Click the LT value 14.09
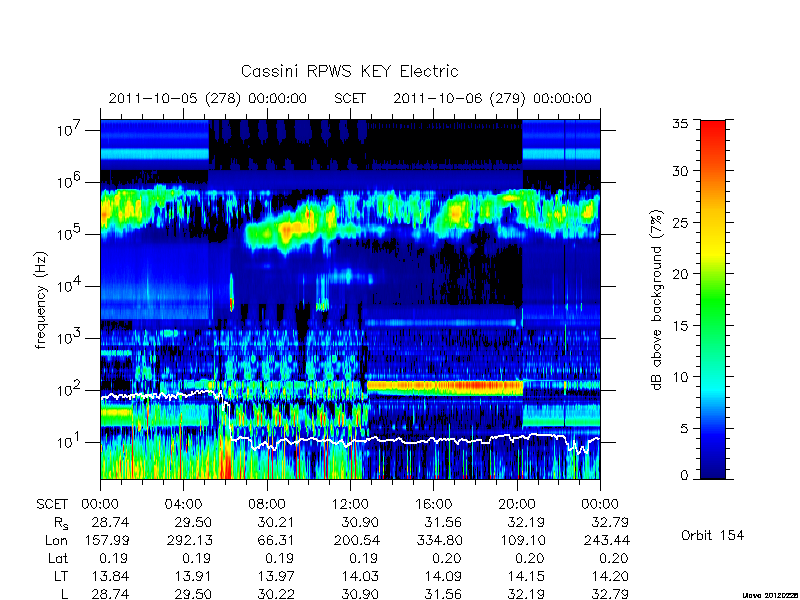Screen dimensions: 800x600 click(442, 577)
